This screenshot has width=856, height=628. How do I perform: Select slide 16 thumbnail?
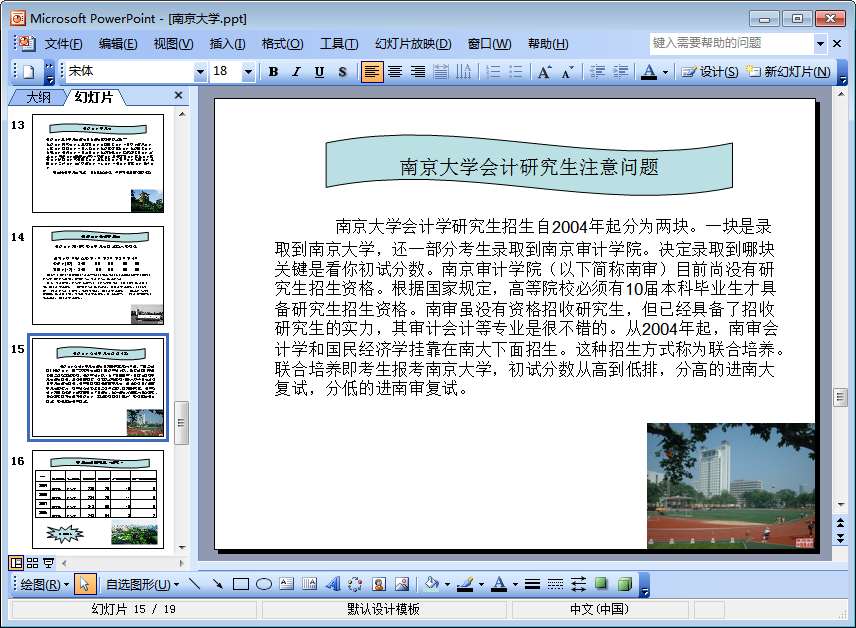(98, 499)
